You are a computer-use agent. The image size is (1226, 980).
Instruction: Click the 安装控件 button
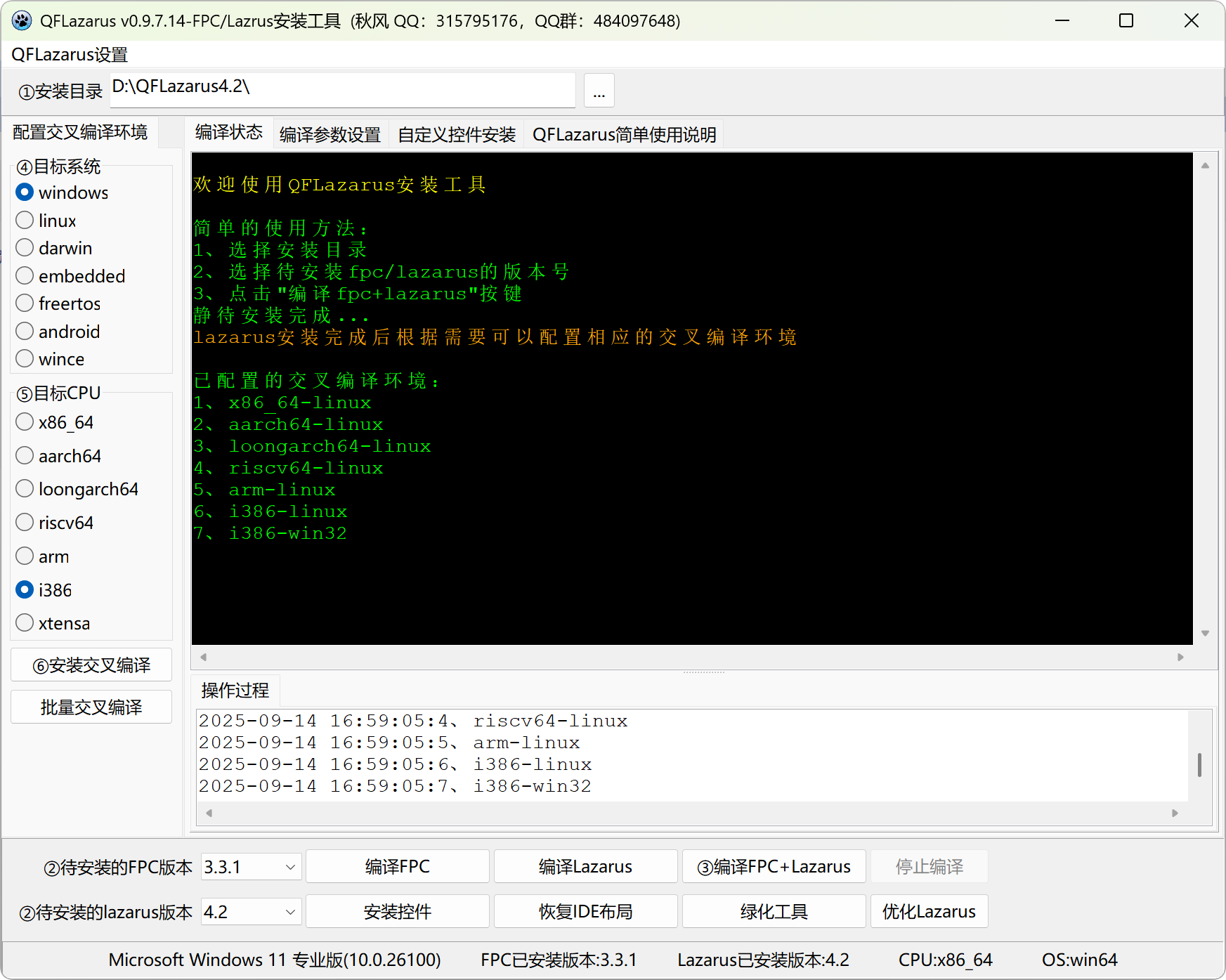pos(397,911)
